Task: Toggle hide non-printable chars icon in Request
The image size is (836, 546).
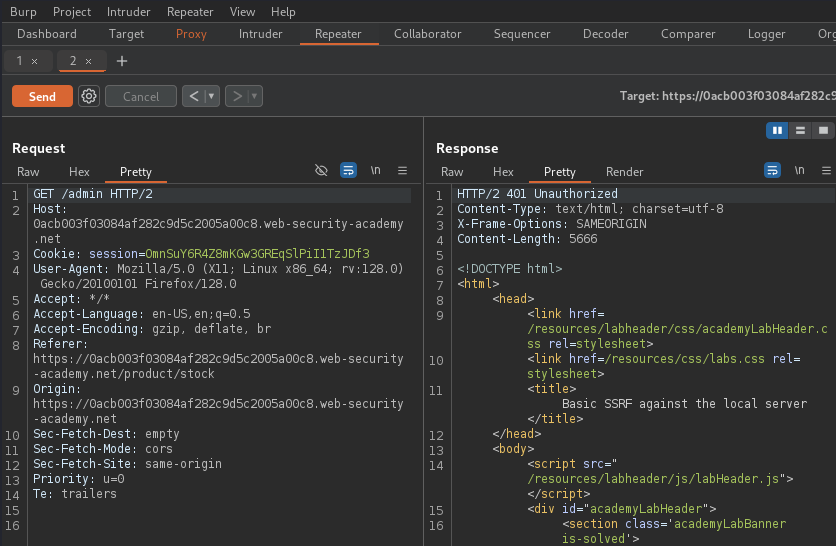Action: (x=321, y=171)
